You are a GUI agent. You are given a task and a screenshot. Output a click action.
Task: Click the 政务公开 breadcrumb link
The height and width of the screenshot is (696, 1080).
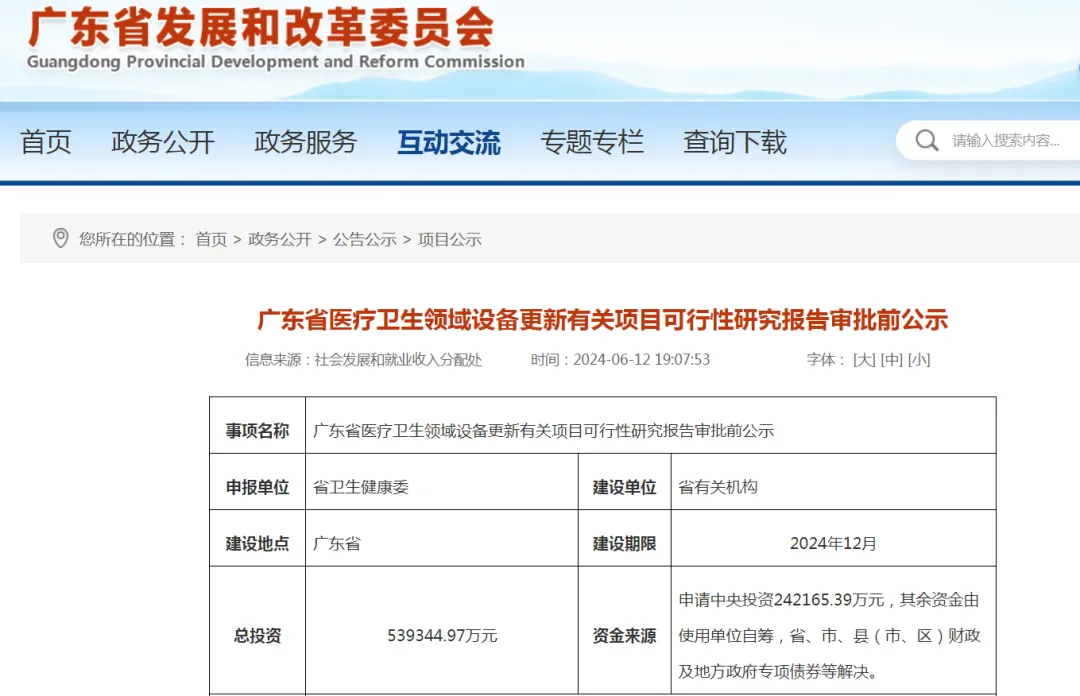277,239
